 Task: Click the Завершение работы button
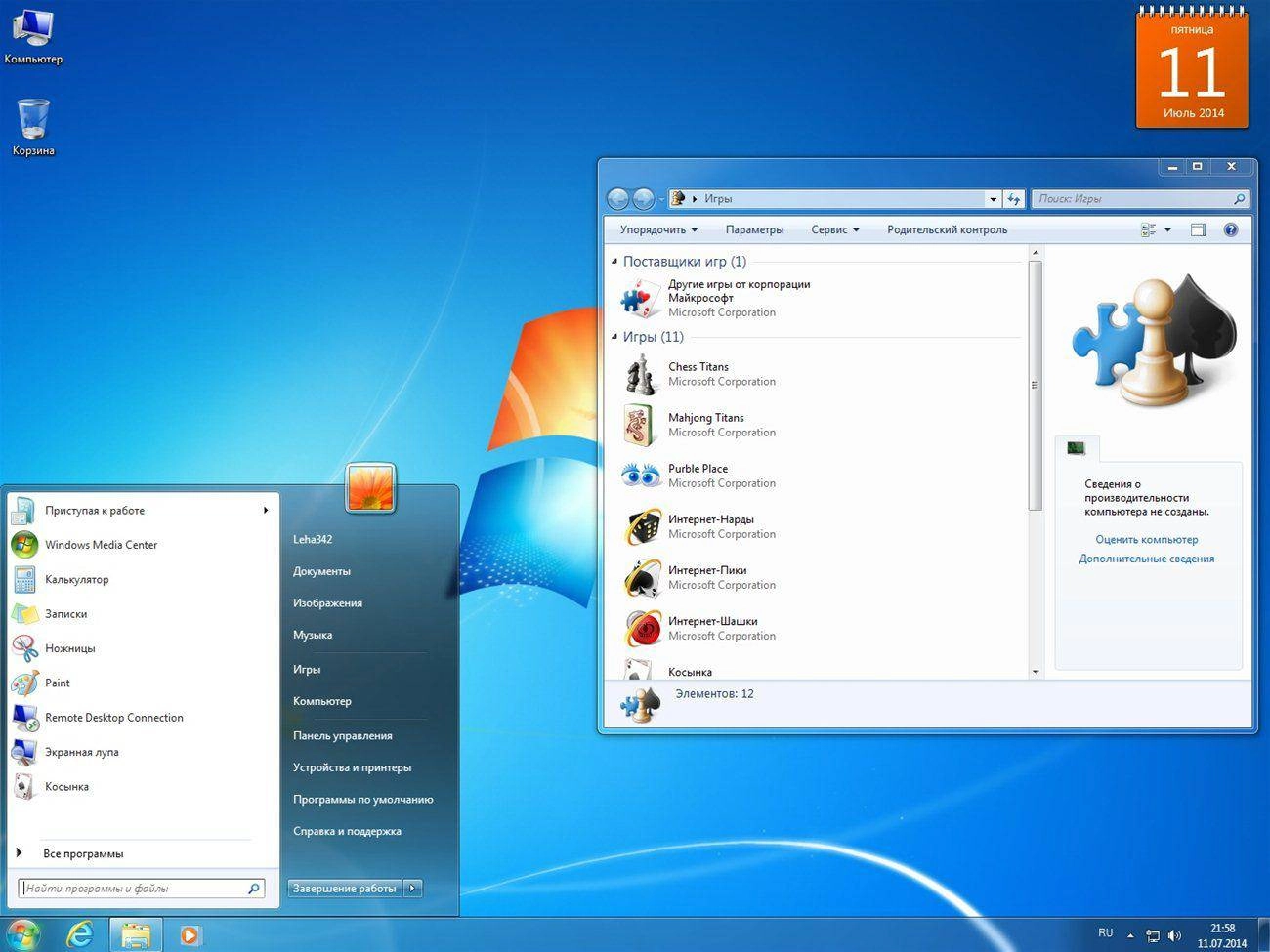pyautogui.click(x=345, y=888)
